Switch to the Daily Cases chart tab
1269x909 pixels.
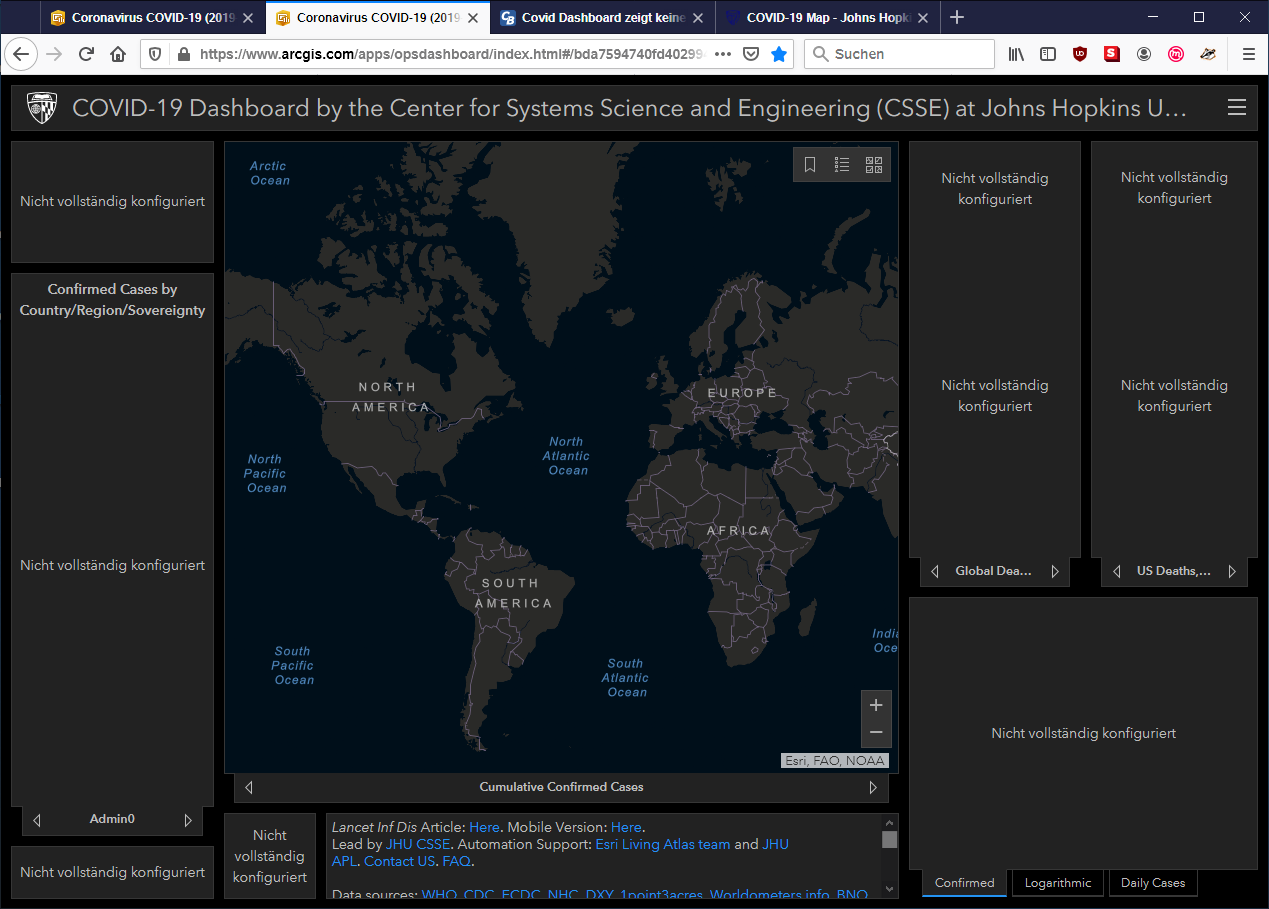(1153, 883)
